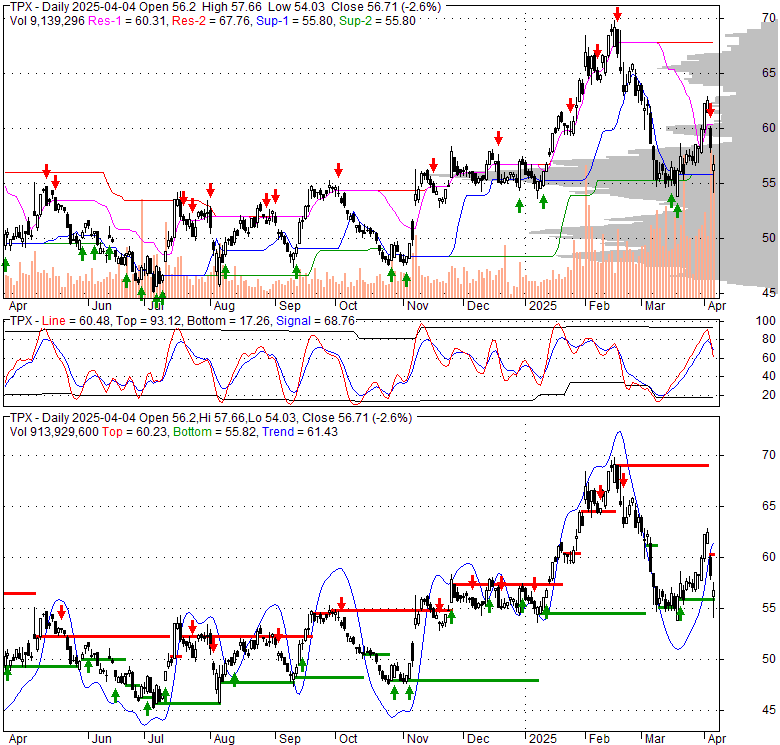This screenshot has height=745, width=780.
Task: Click the Res-1 = 60.31 legend label
Action: click(128, 21)
